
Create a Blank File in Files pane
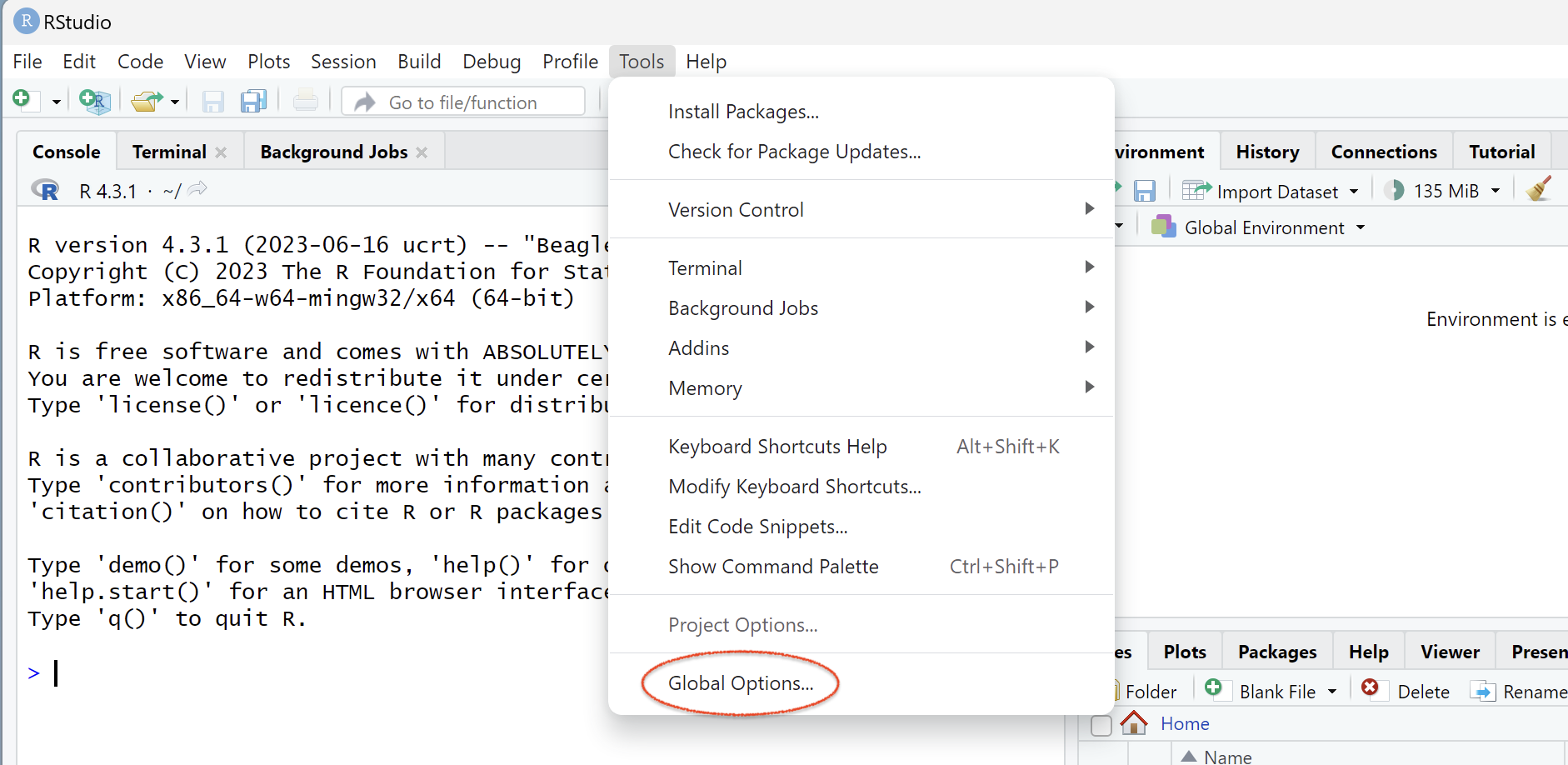tap(1261, 691)
